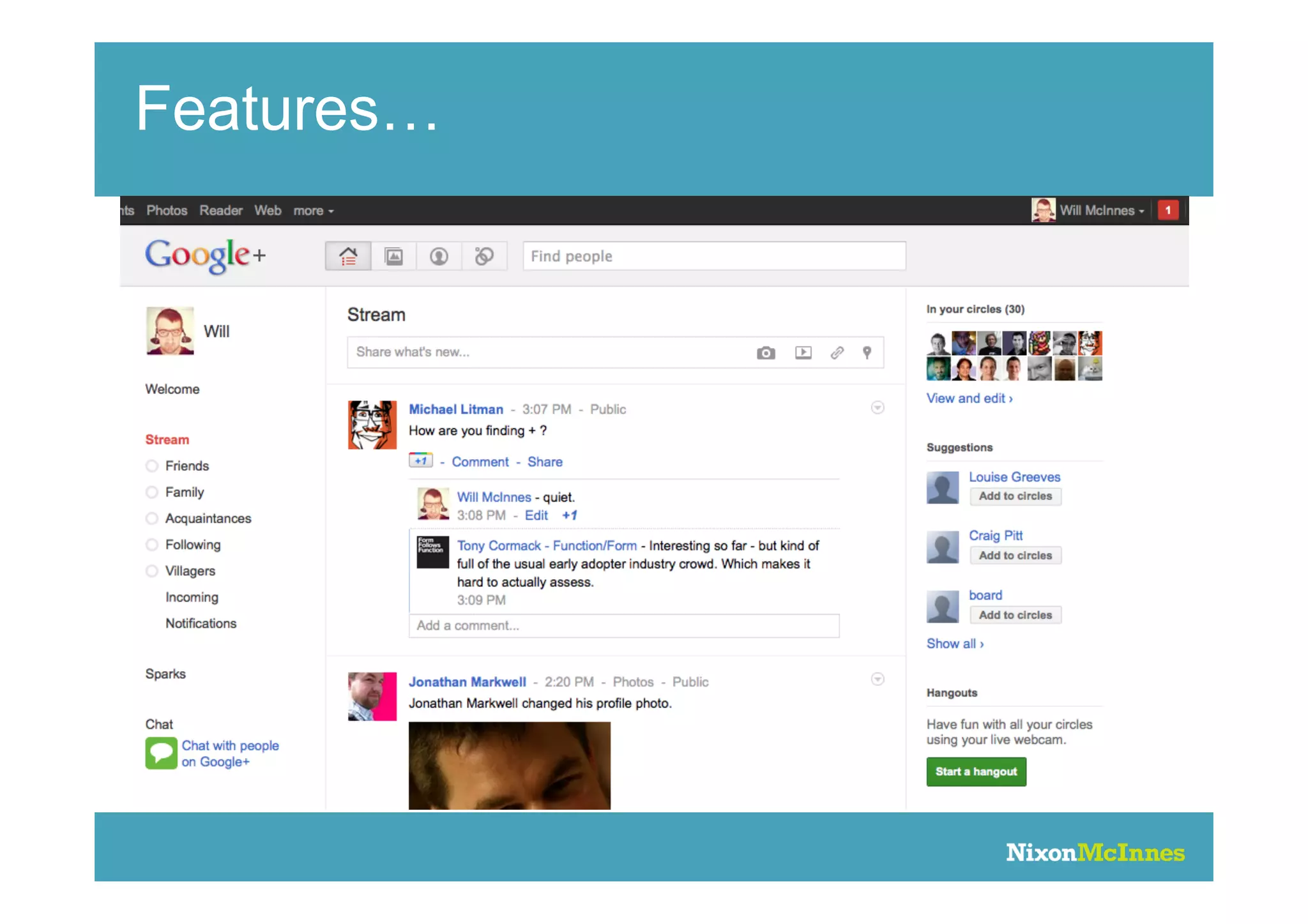
Task: Open Will's profile picture in left sidebar
Action: [170, 331]
